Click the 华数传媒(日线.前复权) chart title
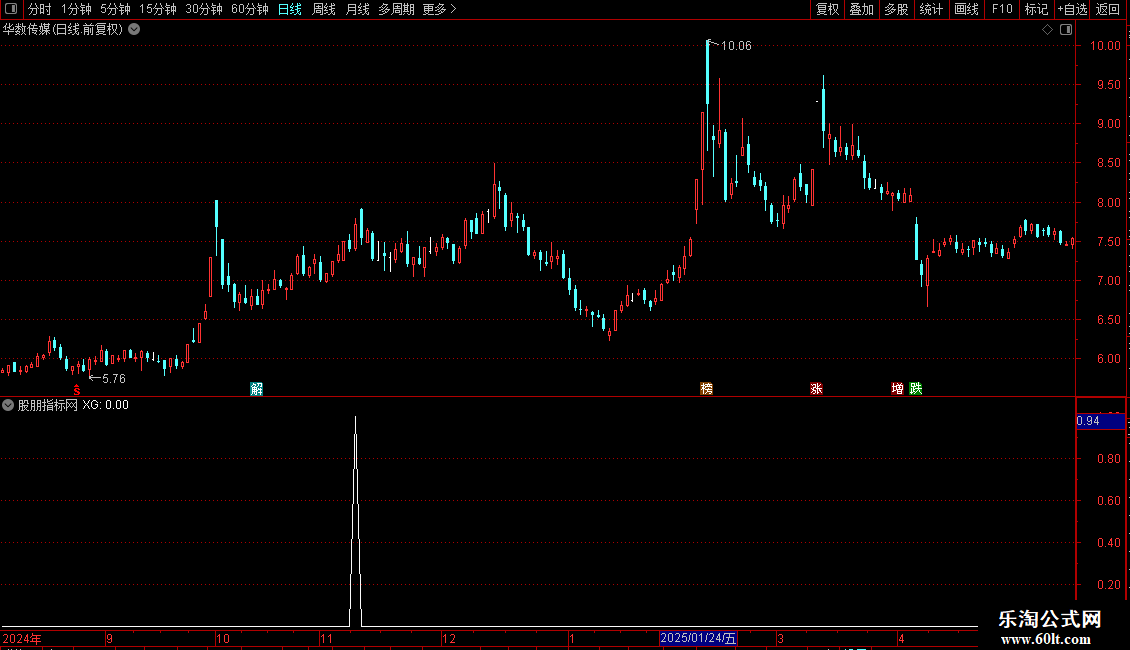 pos(63,30)
